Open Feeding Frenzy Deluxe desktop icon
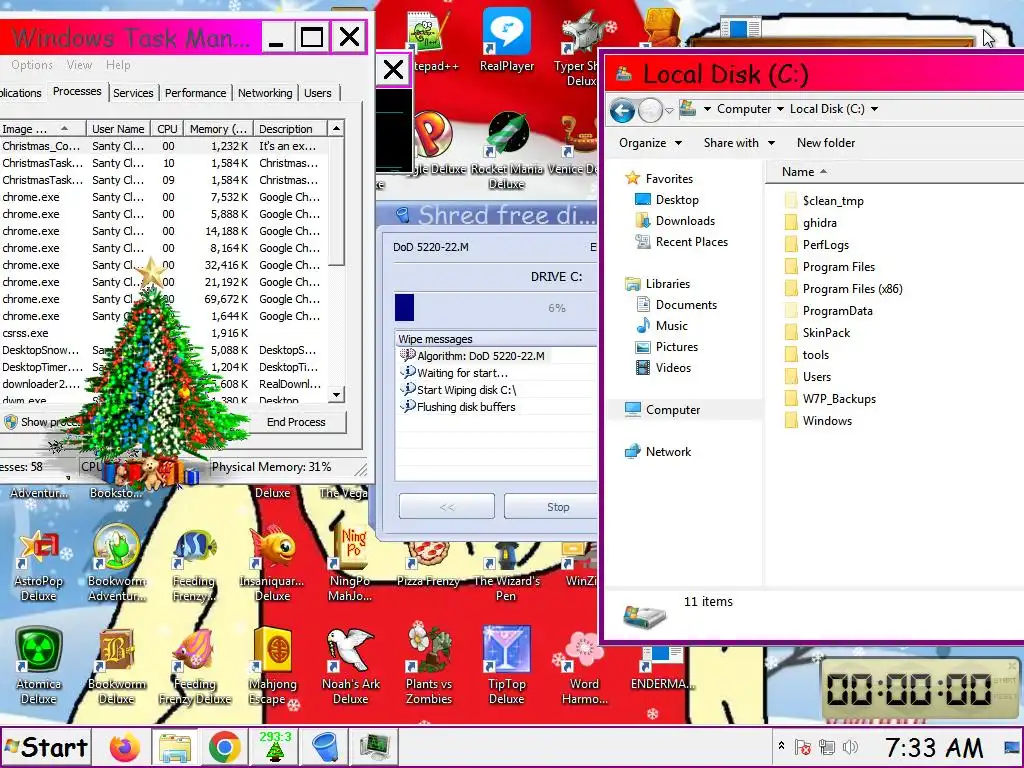 (x=195, y=666)
